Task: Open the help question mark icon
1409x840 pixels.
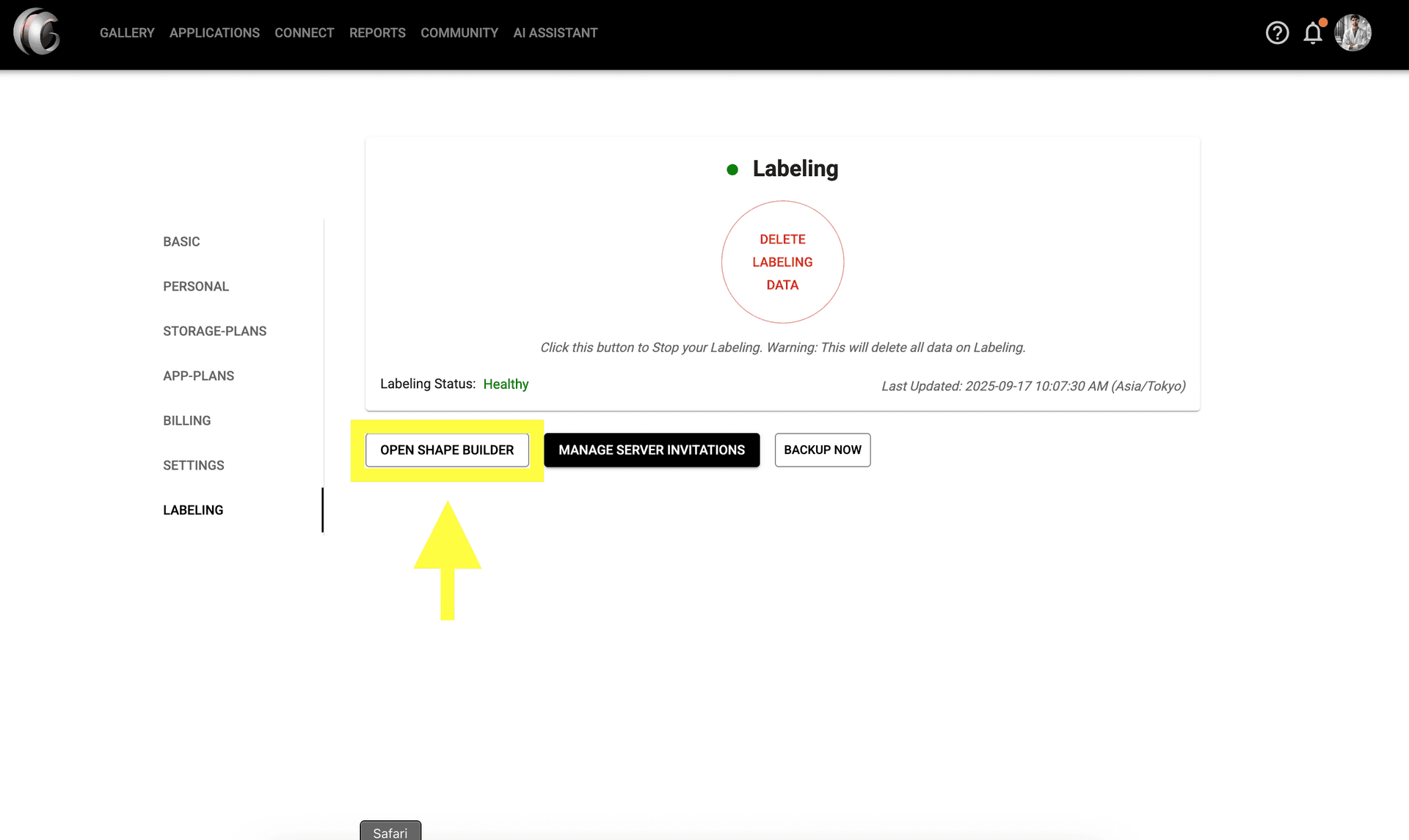Action: click(1277, 33)
